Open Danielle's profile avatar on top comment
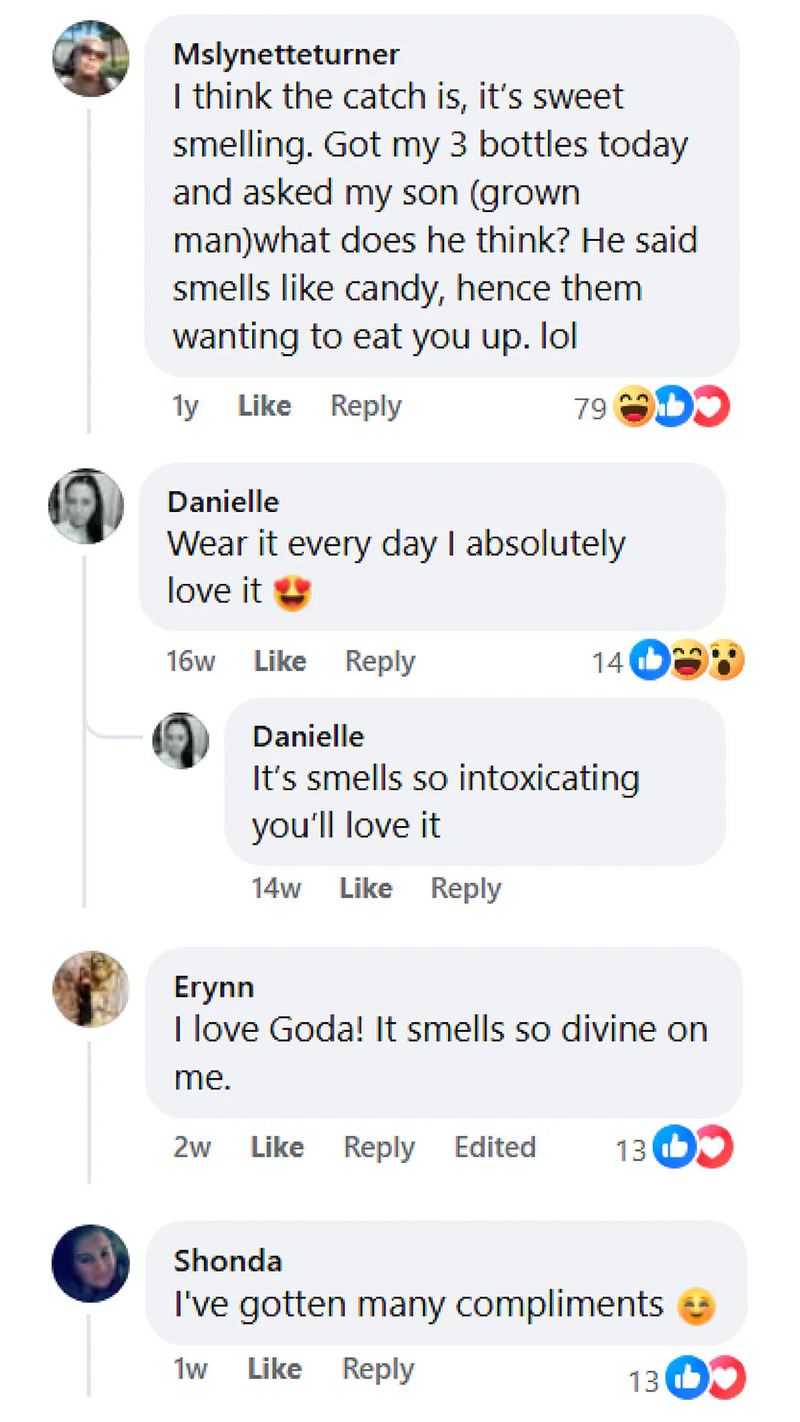This screenshot has width=800, height=1422. pyautogui.click(x=86, y=506)
